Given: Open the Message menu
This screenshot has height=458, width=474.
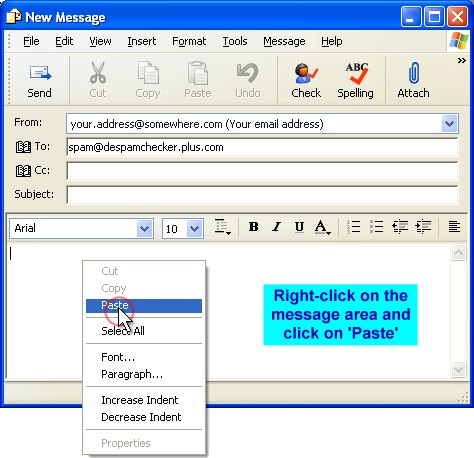Looking at the screenshot, I should [x=284, y=41].
